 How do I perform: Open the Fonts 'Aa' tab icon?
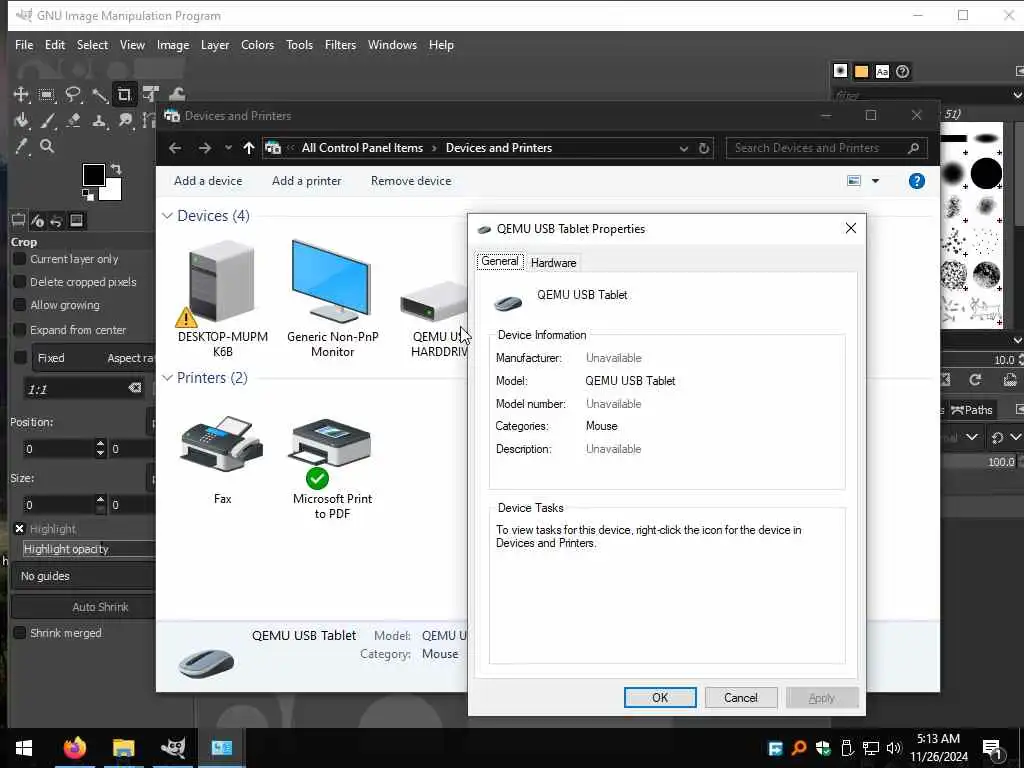882,71
